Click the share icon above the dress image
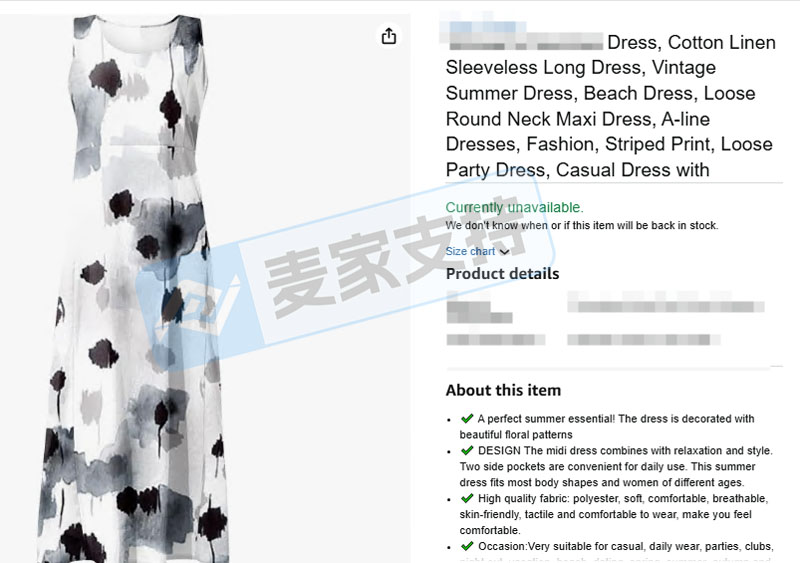 [x=389, y=36]
